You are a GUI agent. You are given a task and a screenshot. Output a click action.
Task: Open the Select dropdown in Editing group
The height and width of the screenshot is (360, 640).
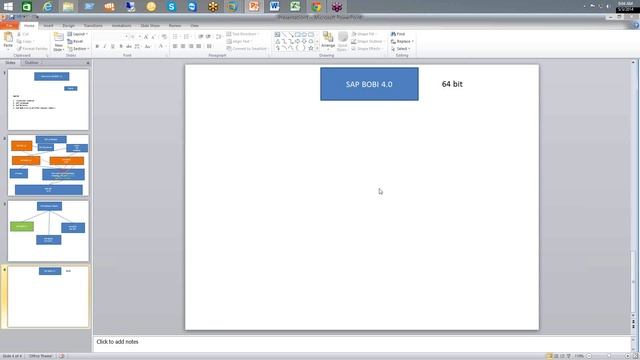(x=401, y=49)
